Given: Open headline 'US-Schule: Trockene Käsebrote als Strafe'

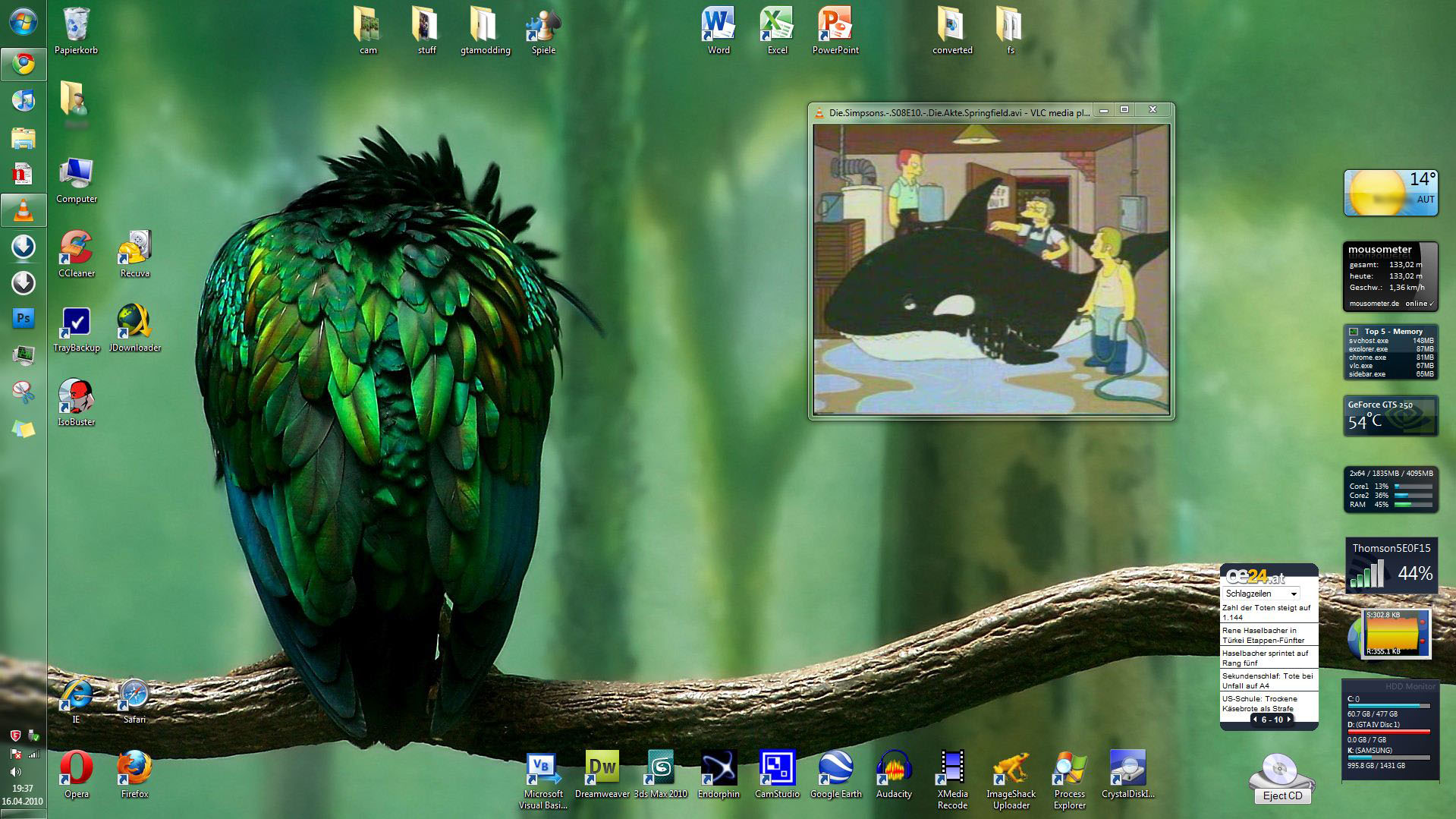Looking at the screenshot, I should point(1259,703).
